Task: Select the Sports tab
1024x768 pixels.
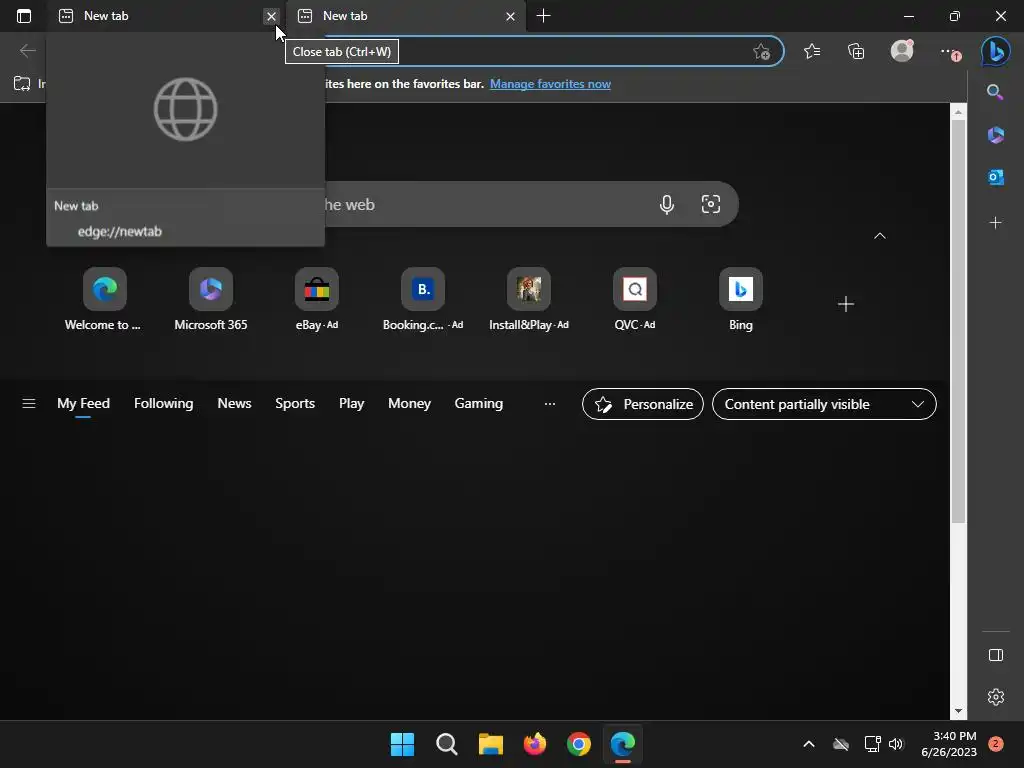Action: coord(295,404)
